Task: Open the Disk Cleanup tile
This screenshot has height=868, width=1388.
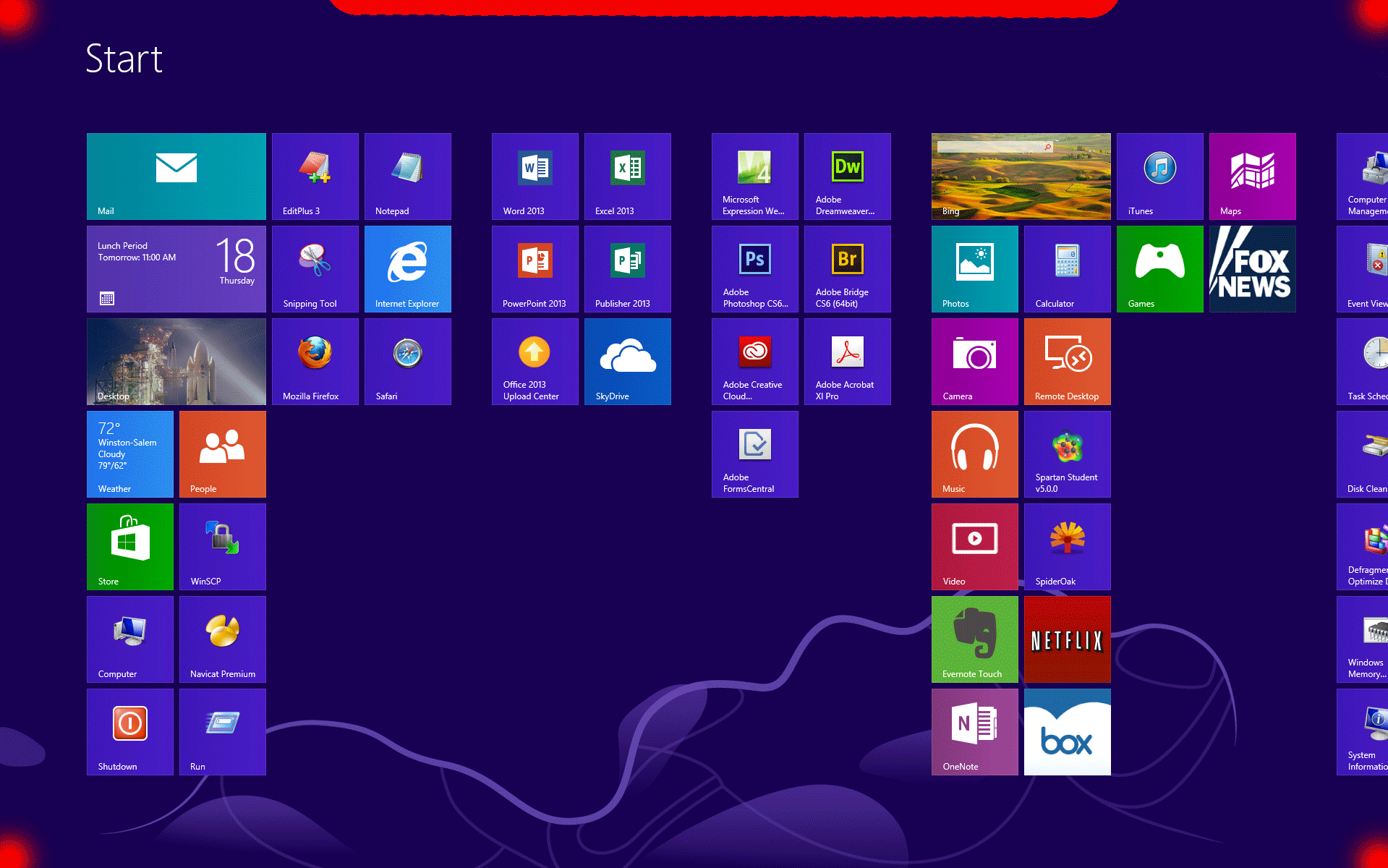Action: pos(1363,454)
